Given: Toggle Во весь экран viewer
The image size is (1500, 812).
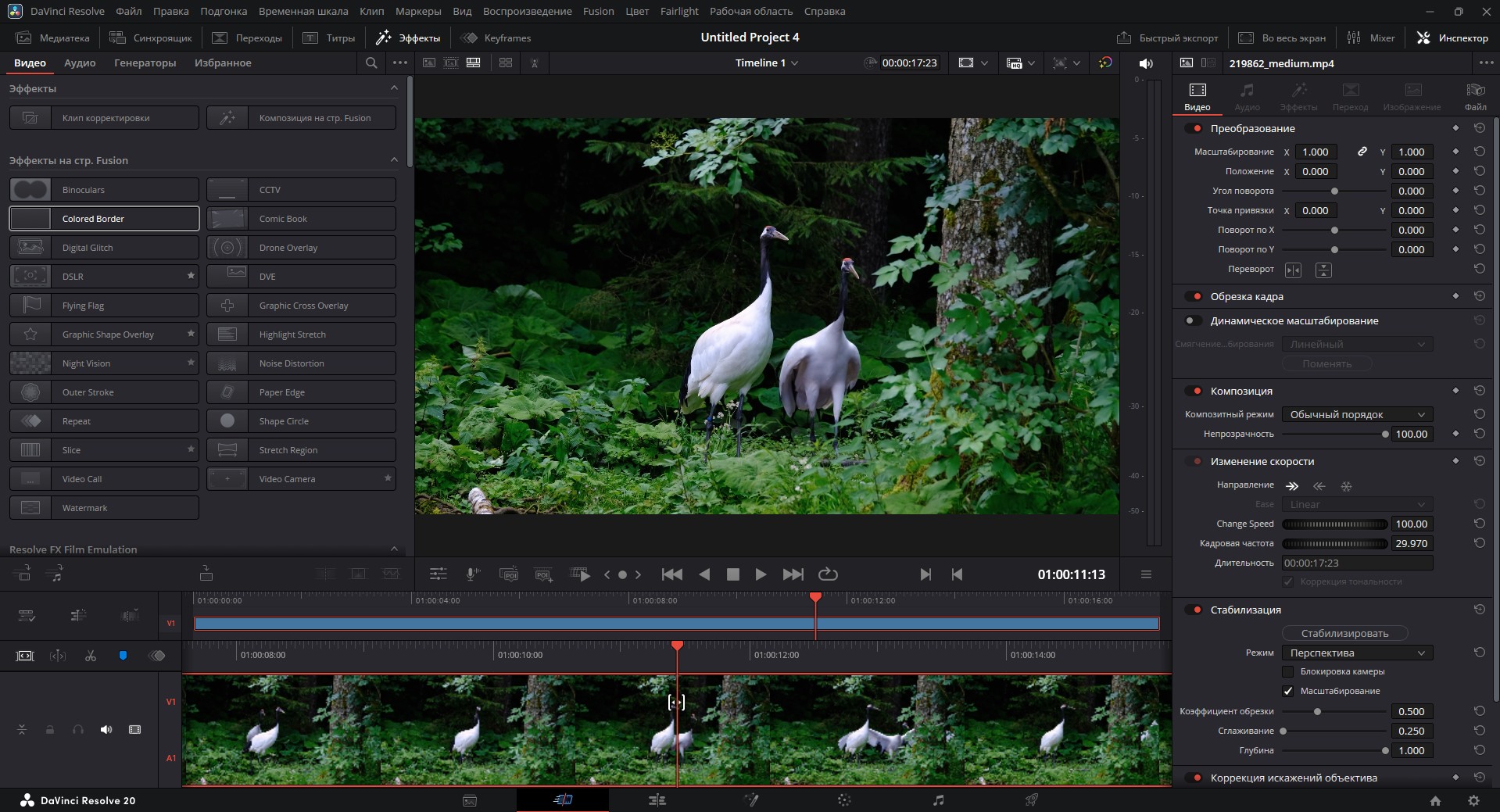Looking at the screenshot, I should click(x=1282, y=38).
